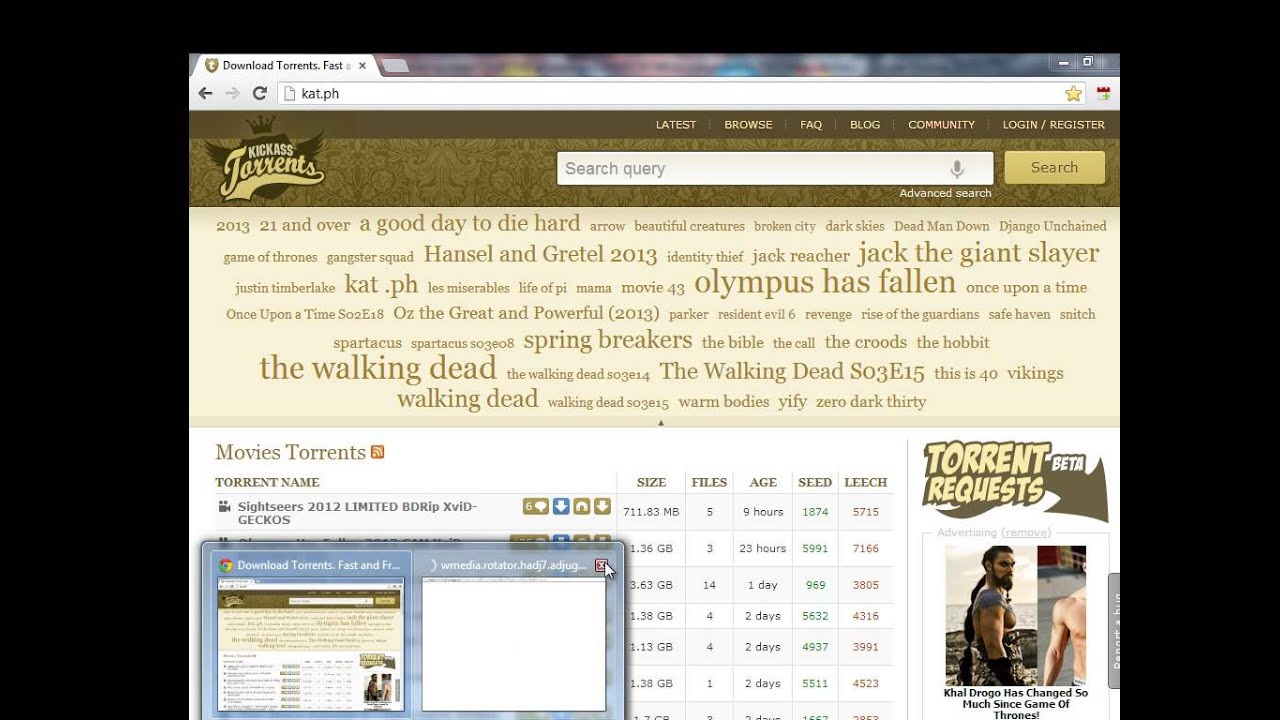1280x720 pixels.
Task: Close the Download Torrents browser tab
Action: (362, 66)
